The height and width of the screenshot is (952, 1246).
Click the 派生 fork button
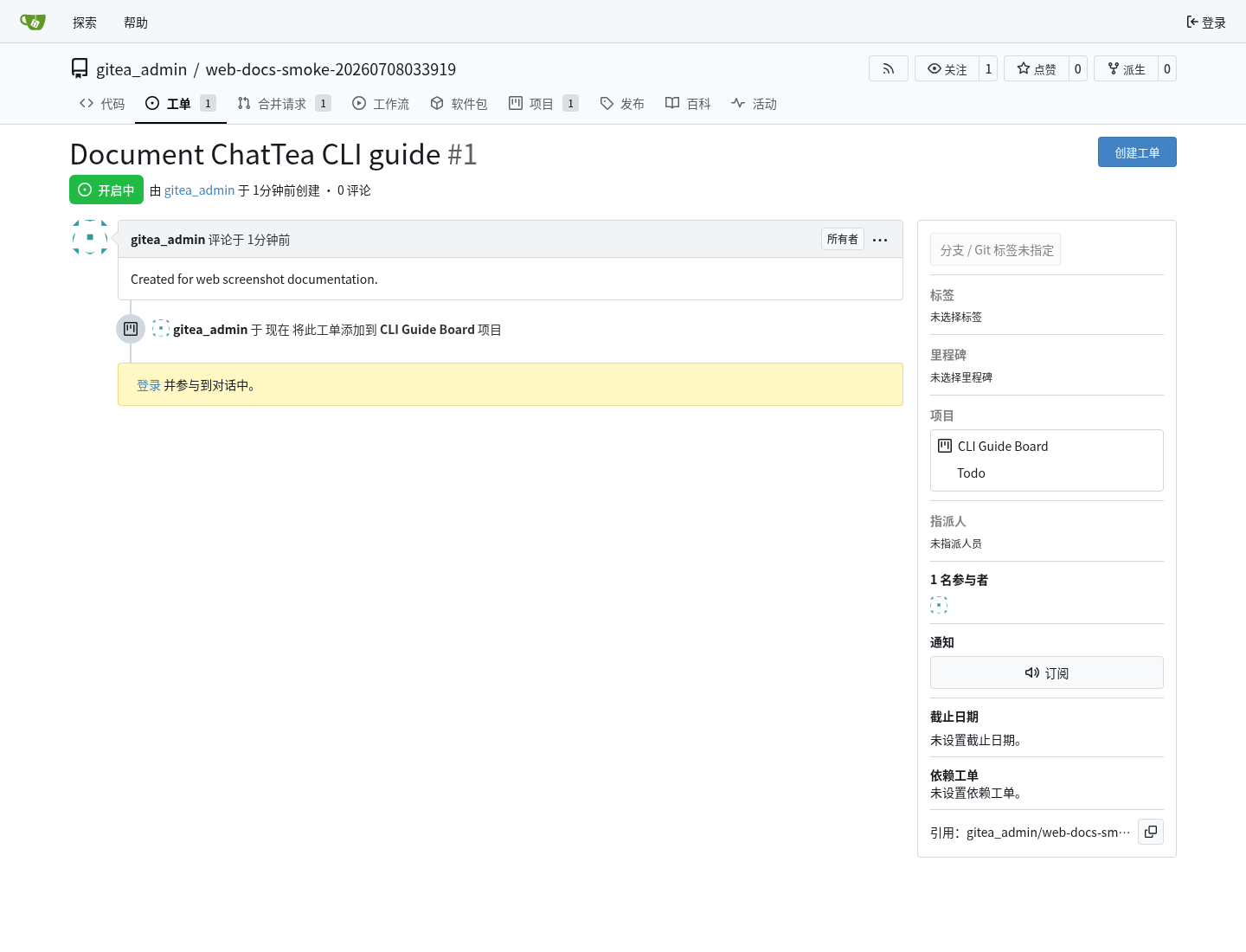pos(1126,68)
